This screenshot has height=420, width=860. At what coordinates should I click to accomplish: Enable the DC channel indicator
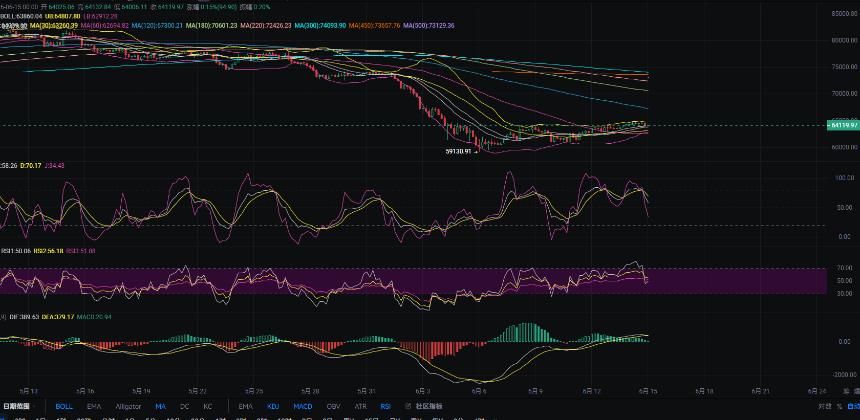[184, 406]
